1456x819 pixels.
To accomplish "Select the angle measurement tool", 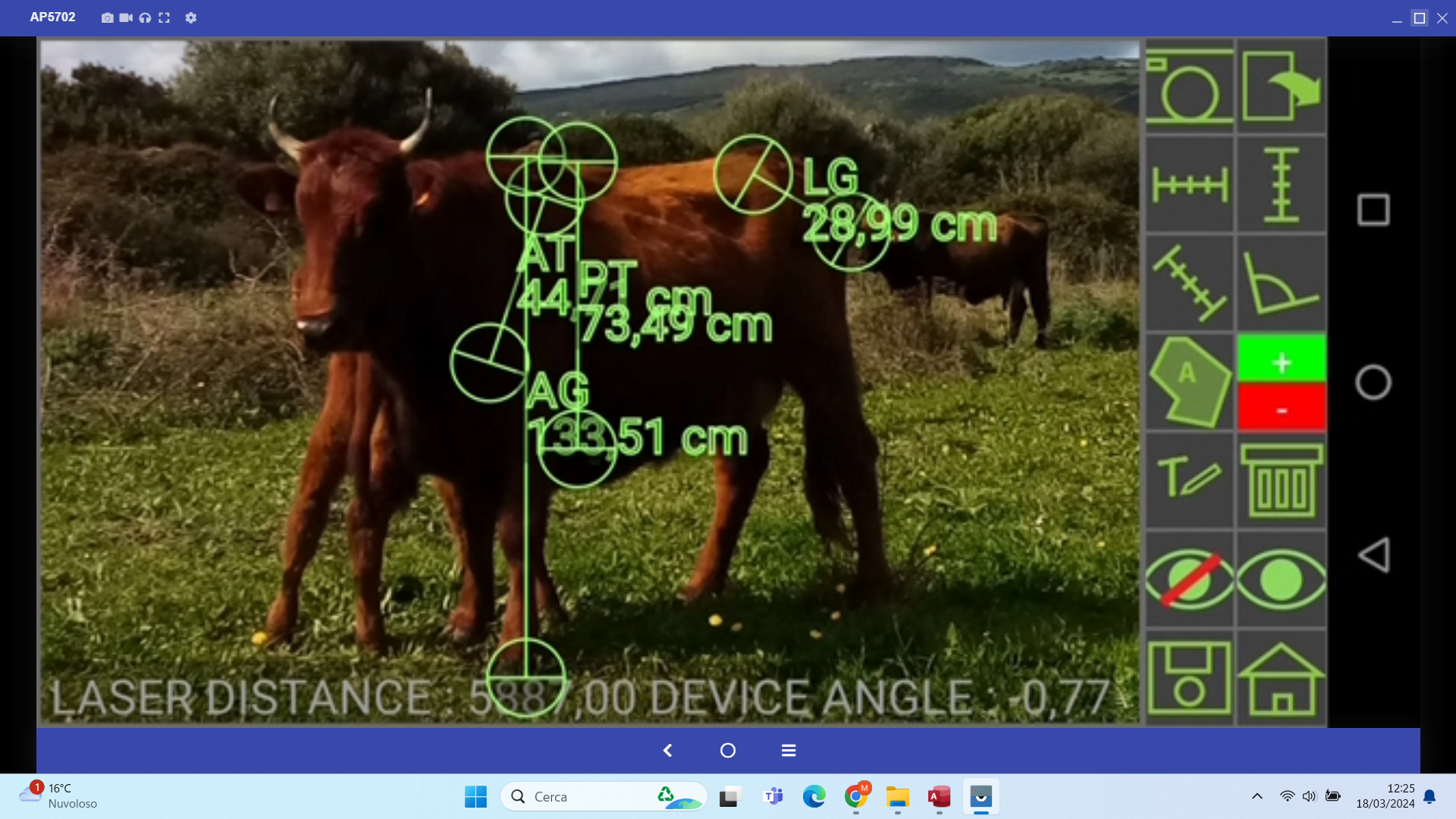I will pyautogui.click(x=1282, y=283).
